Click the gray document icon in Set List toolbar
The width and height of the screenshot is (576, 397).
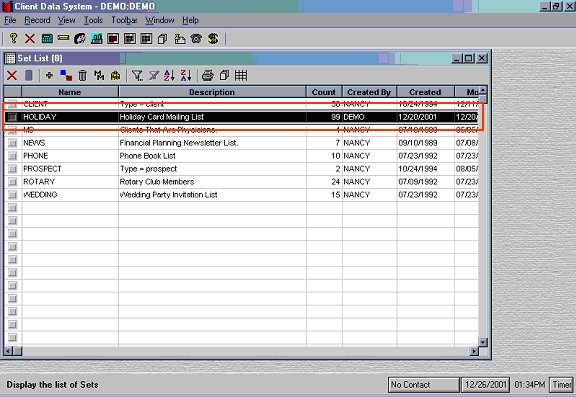[28, 76]
